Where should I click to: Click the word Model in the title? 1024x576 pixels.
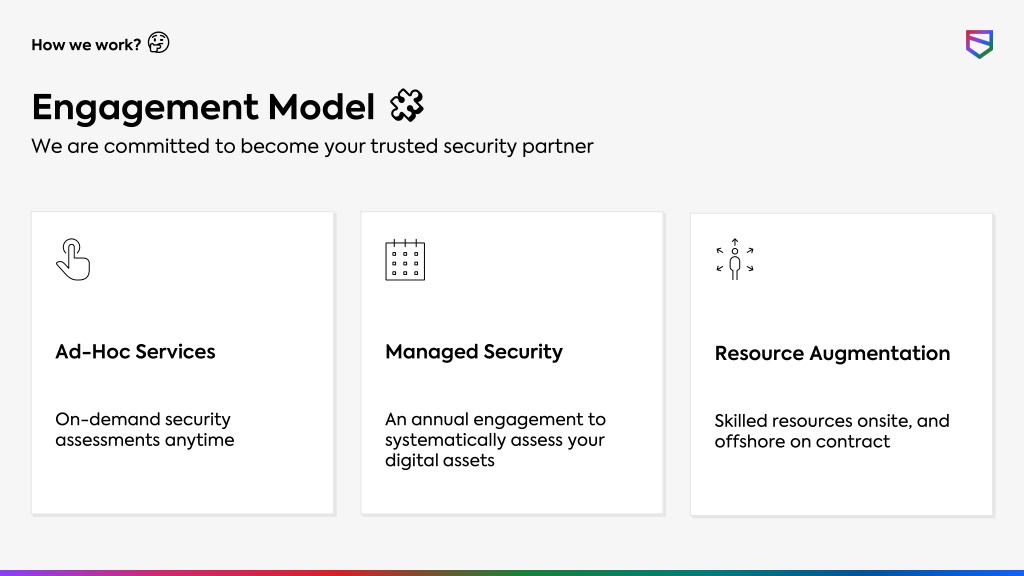click(x=321, y=107)
